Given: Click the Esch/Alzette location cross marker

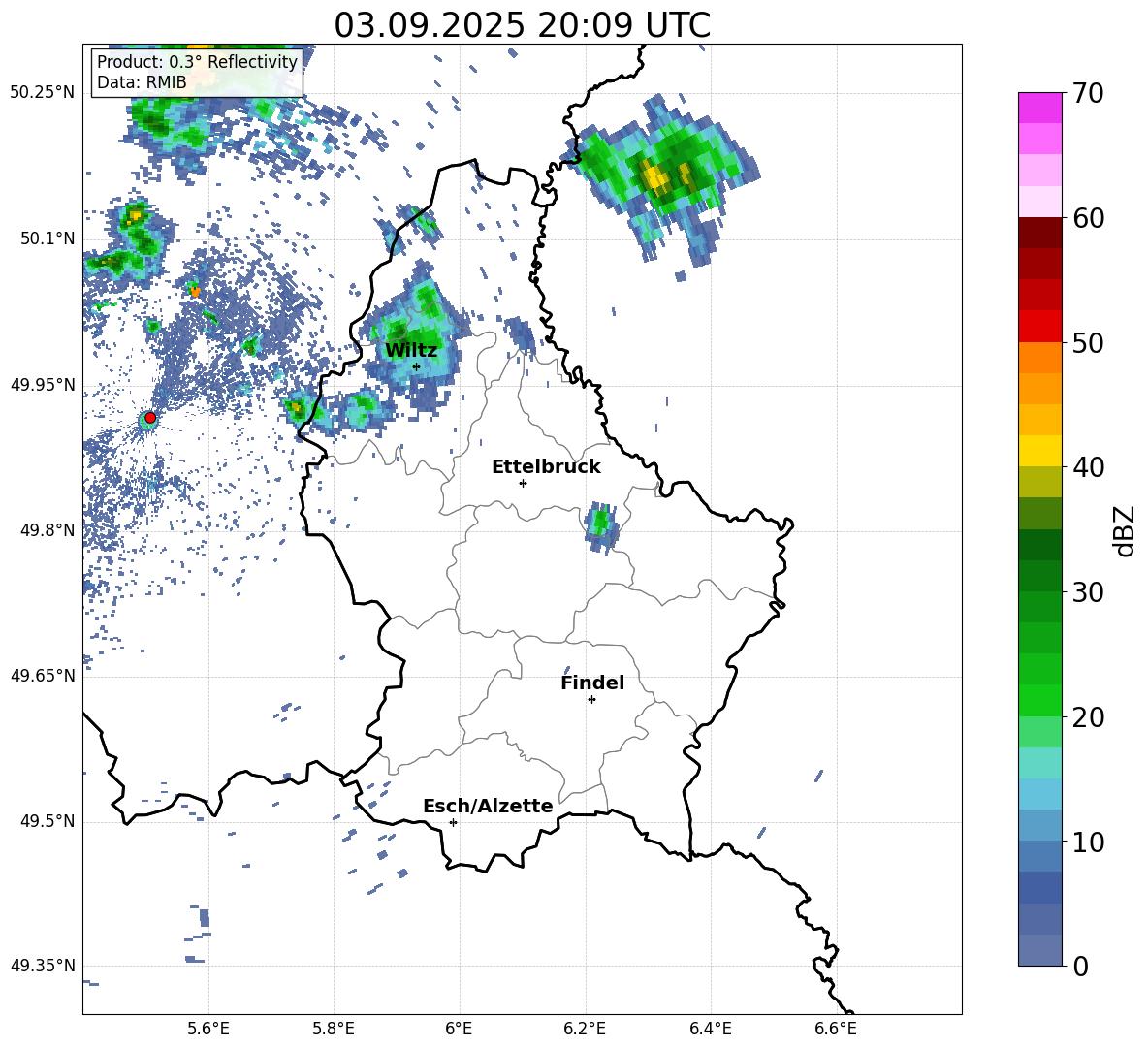Looking at the screenshot, I should pyautogui.click(x=453, y=822).
